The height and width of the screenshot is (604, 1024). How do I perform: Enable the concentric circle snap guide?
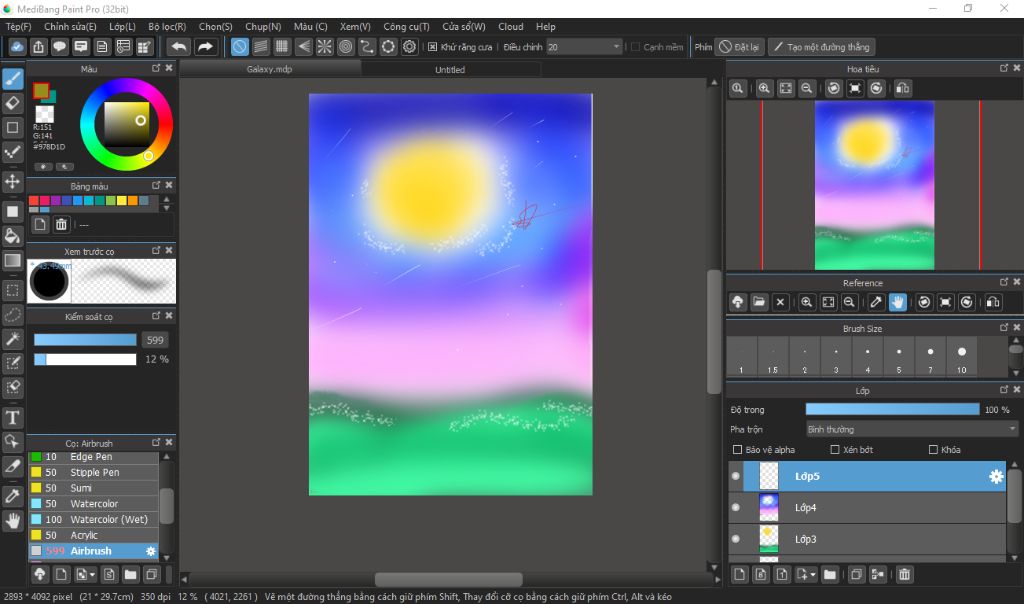pyautogui.click(x=345, y=47)
